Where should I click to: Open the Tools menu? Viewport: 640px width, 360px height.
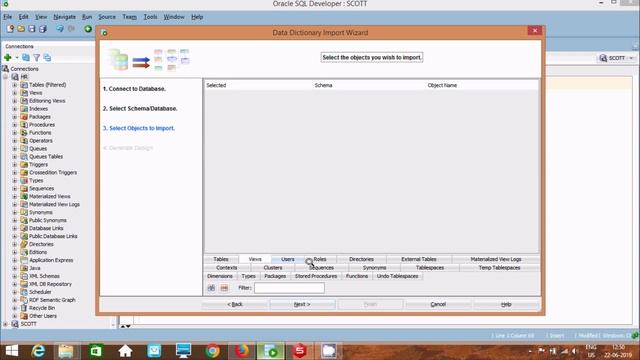(x=150, y=17)
